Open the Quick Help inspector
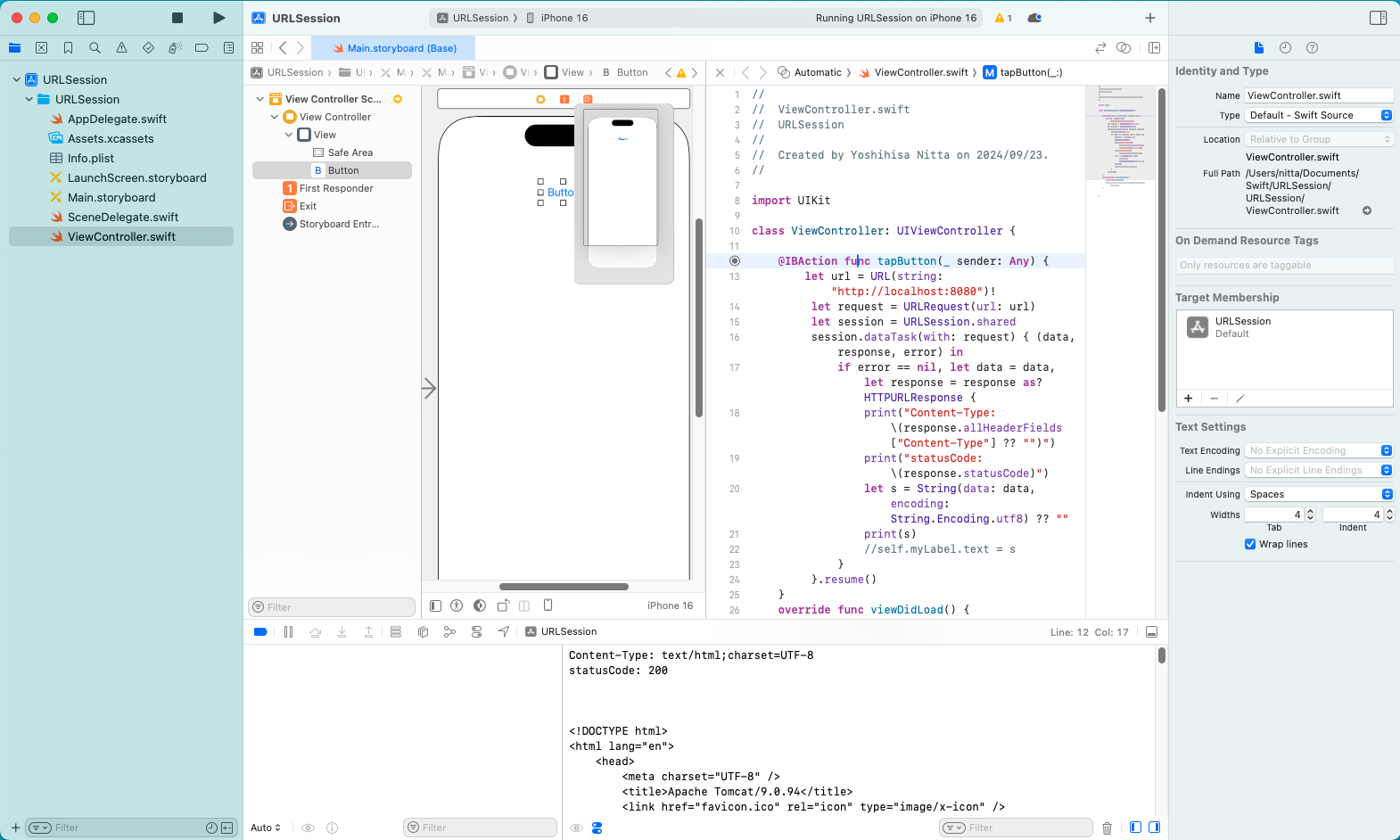The image size is (1400, 840). [x=1312, y=48]
